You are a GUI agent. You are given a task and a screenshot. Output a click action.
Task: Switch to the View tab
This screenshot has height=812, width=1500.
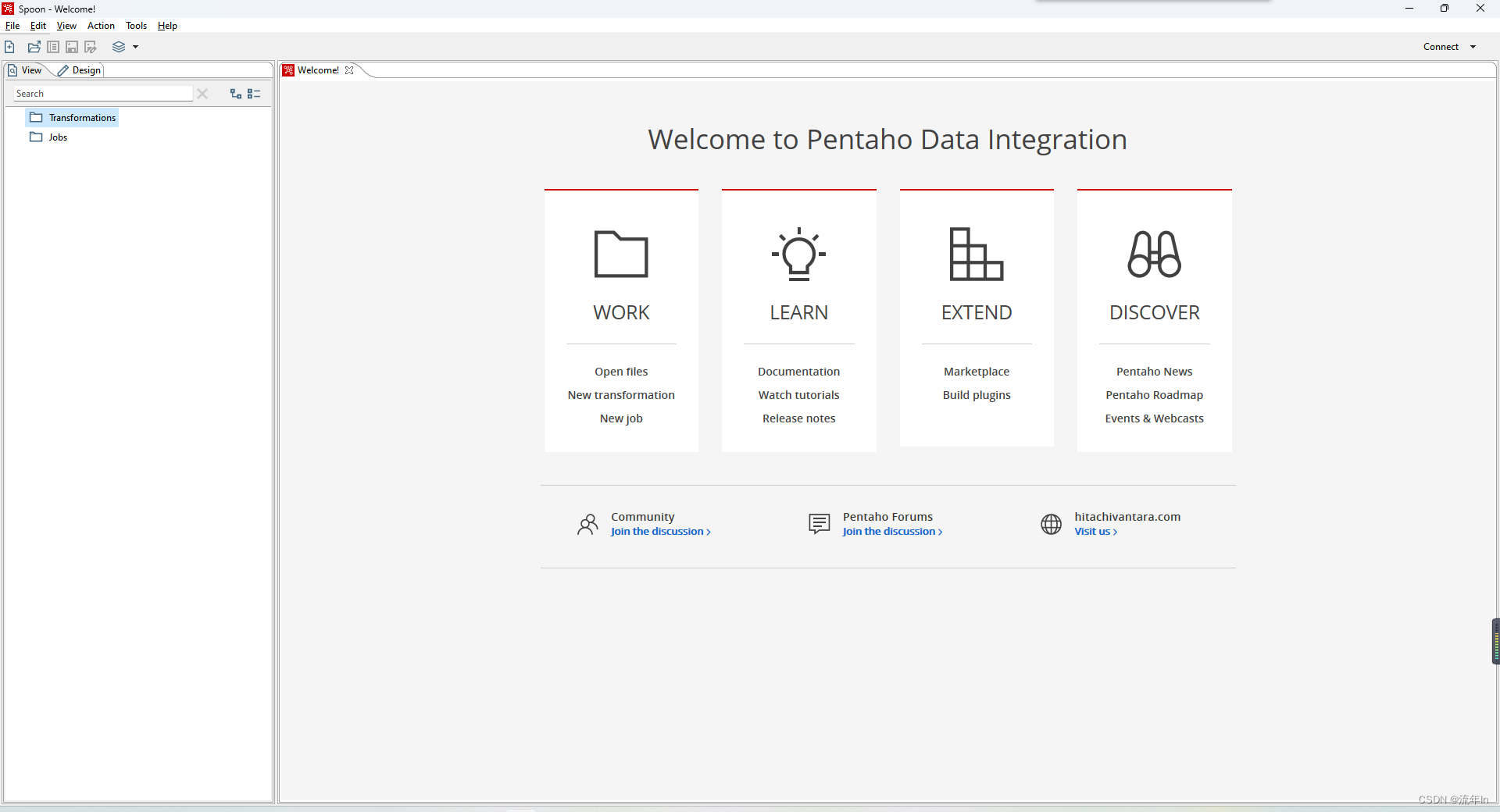point(26,70)
